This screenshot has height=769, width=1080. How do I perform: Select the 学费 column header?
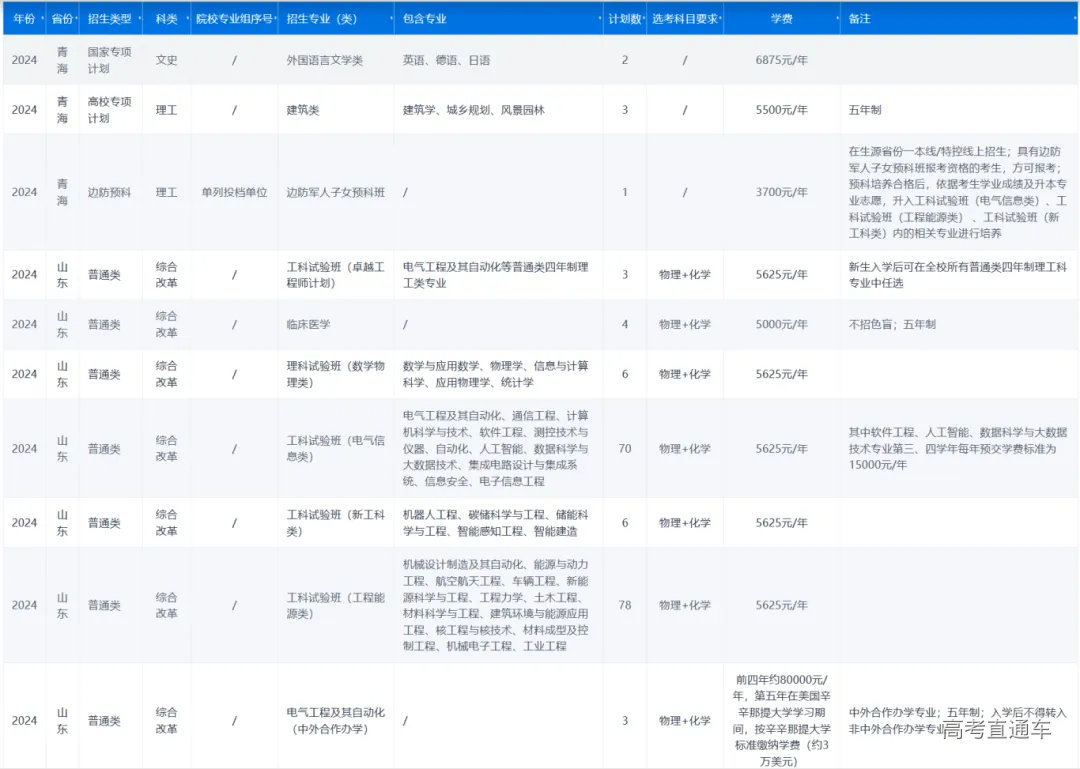click(x=783, y=18)
